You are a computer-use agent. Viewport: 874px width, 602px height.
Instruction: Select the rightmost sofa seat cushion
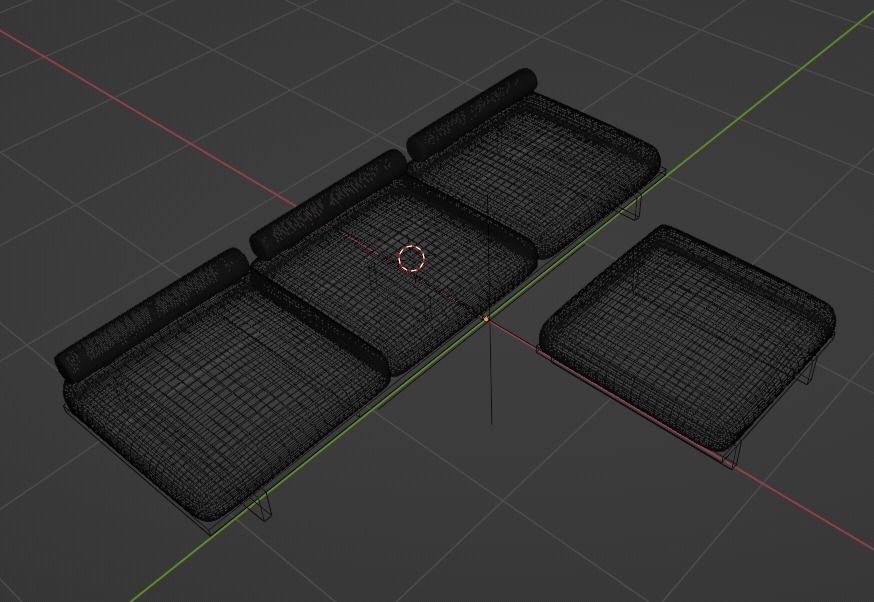point(535,174)
